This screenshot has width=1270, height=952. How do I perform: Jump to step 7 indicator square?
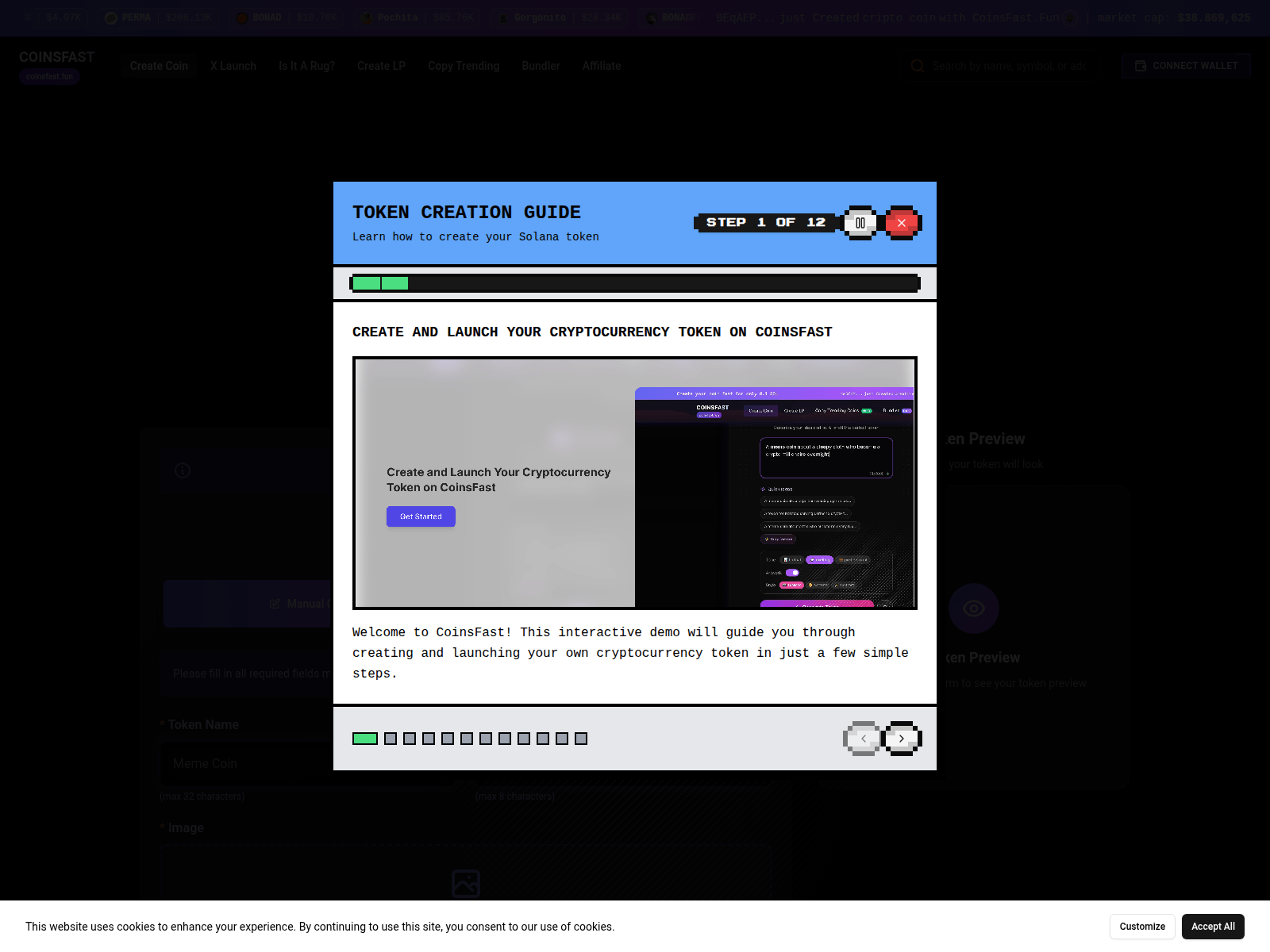[x=486, y=739]
